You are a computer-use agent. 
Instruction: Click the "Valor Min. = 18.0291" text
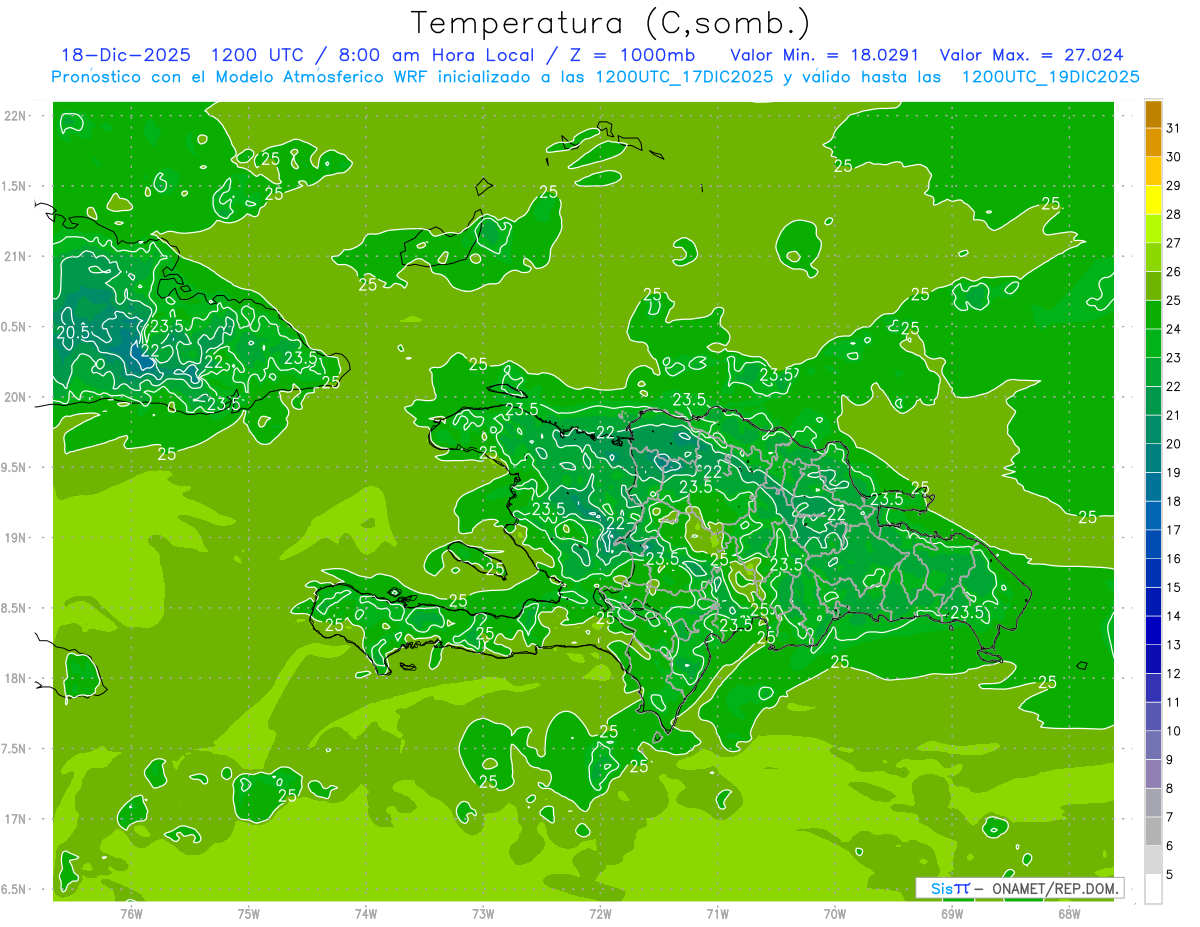[x=825, y=55]
